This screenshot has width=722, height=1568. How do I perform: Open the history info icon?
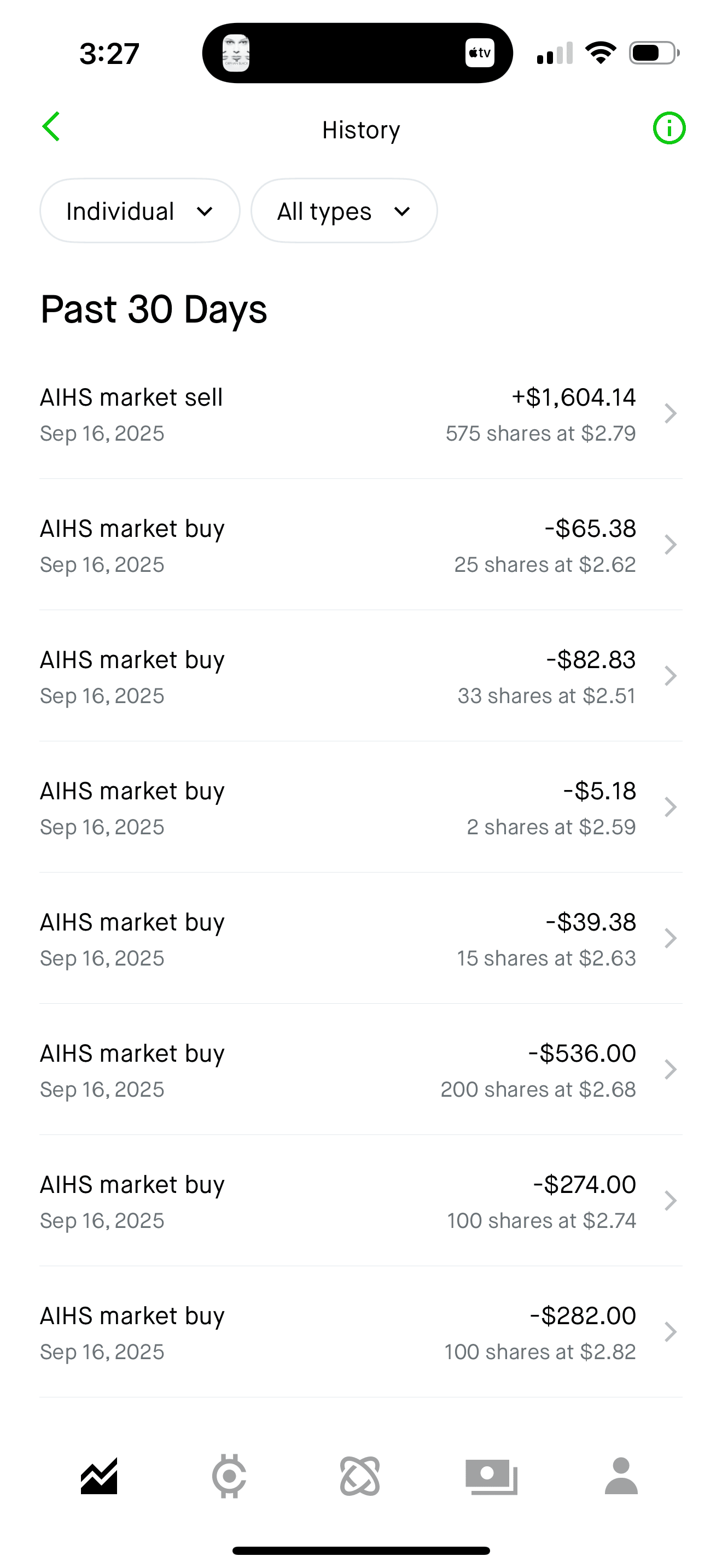click(x=669, y=128)
